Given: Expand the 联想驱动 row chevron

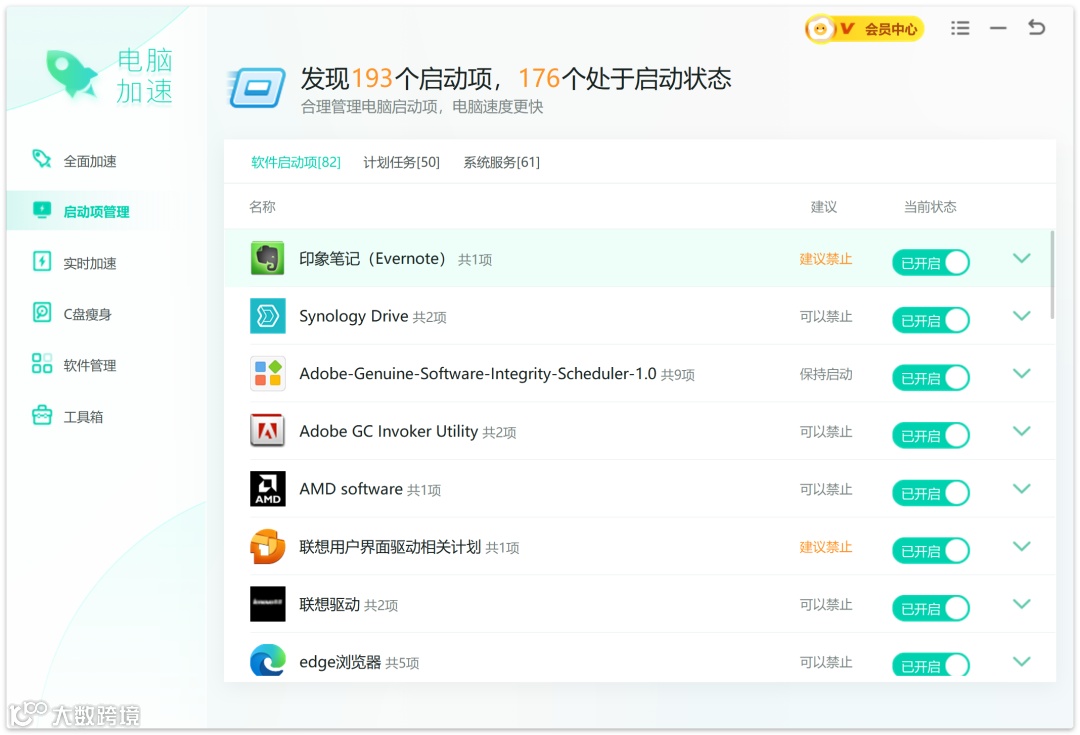Looking at the screenshot, I should [1021, 603].
